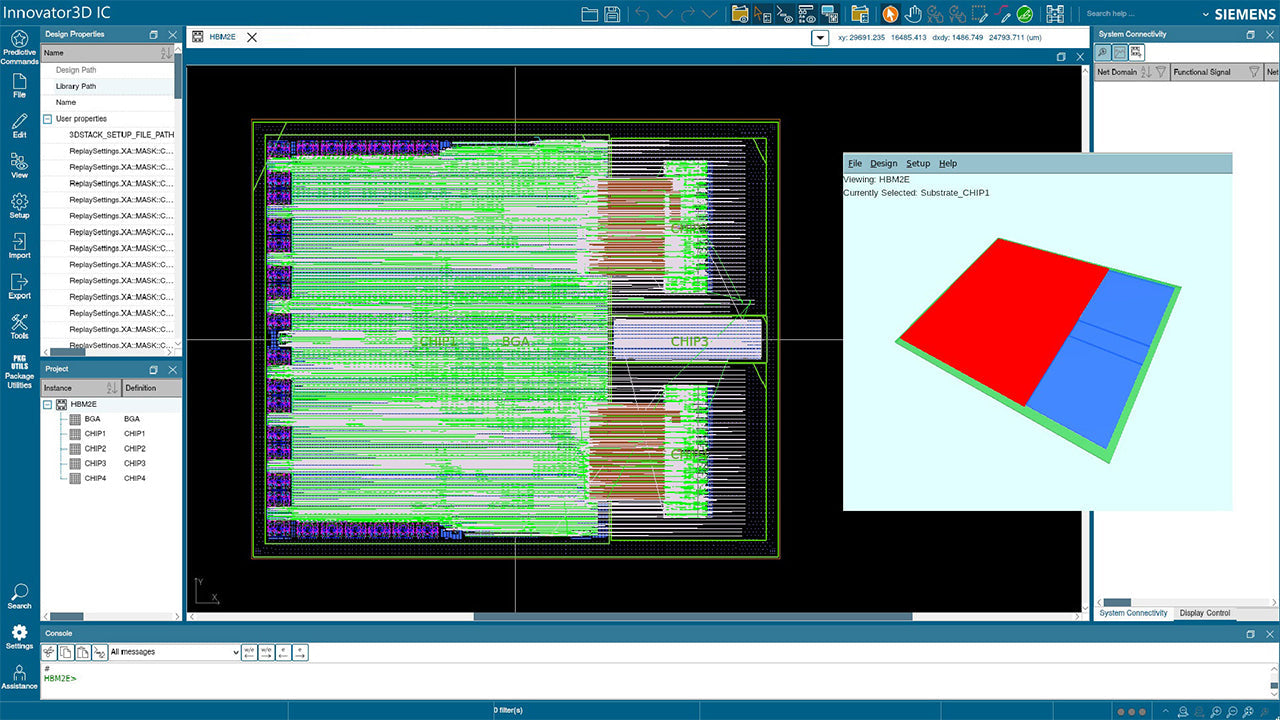Click the Tools icon in the sidebar

(19, 327)
